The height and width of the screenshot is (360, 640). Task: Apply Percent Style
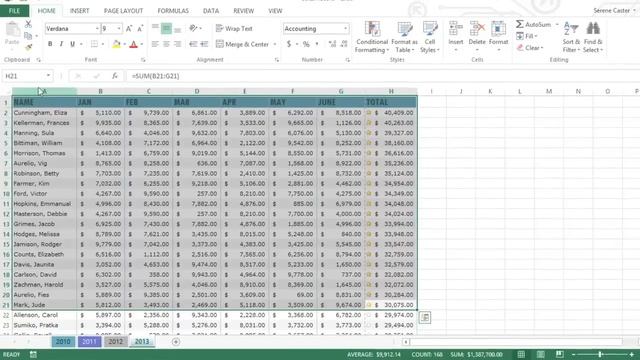click(306, 44)
